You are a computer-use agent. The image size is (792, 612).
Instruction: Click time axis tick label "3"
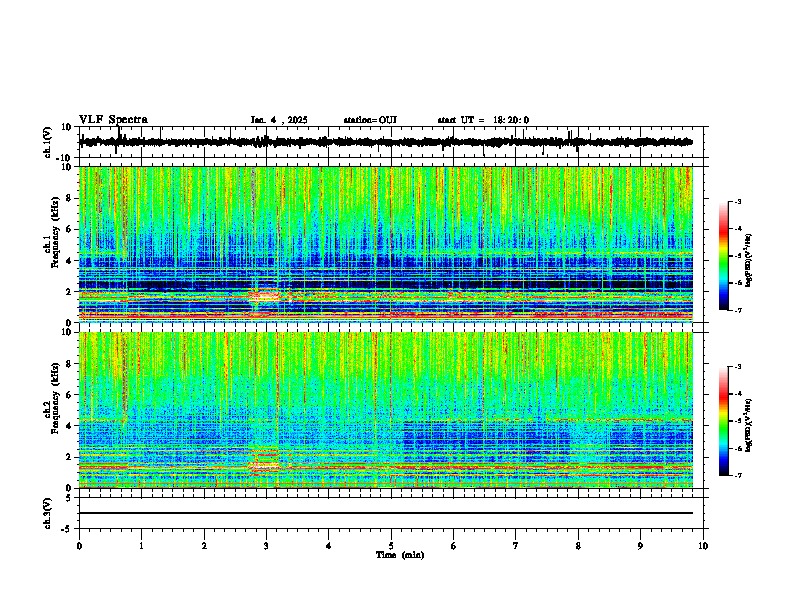coord(266,546)
